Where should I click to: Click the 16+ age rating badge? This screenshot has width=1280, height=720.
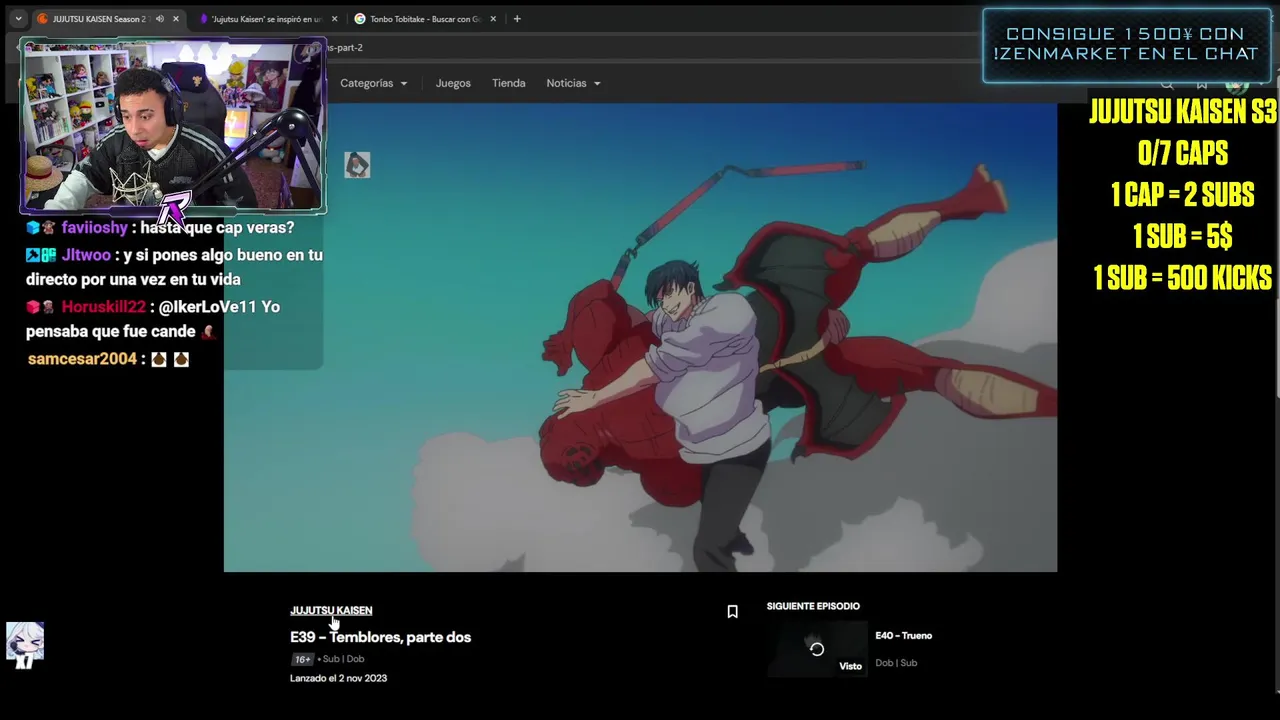tap(302, 659)
